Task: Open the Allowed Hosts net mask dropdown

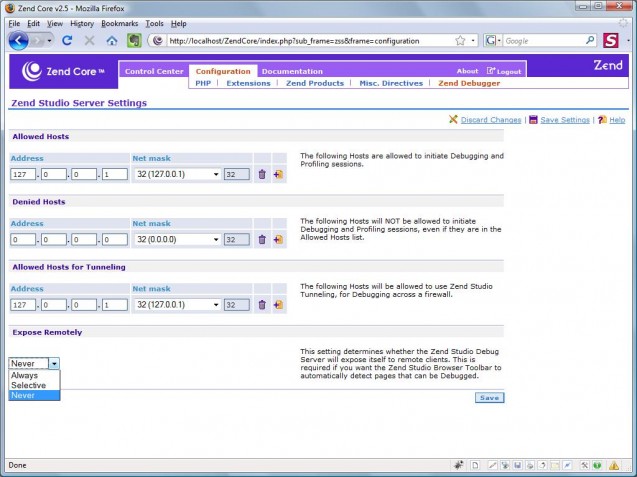Action: 177,174
